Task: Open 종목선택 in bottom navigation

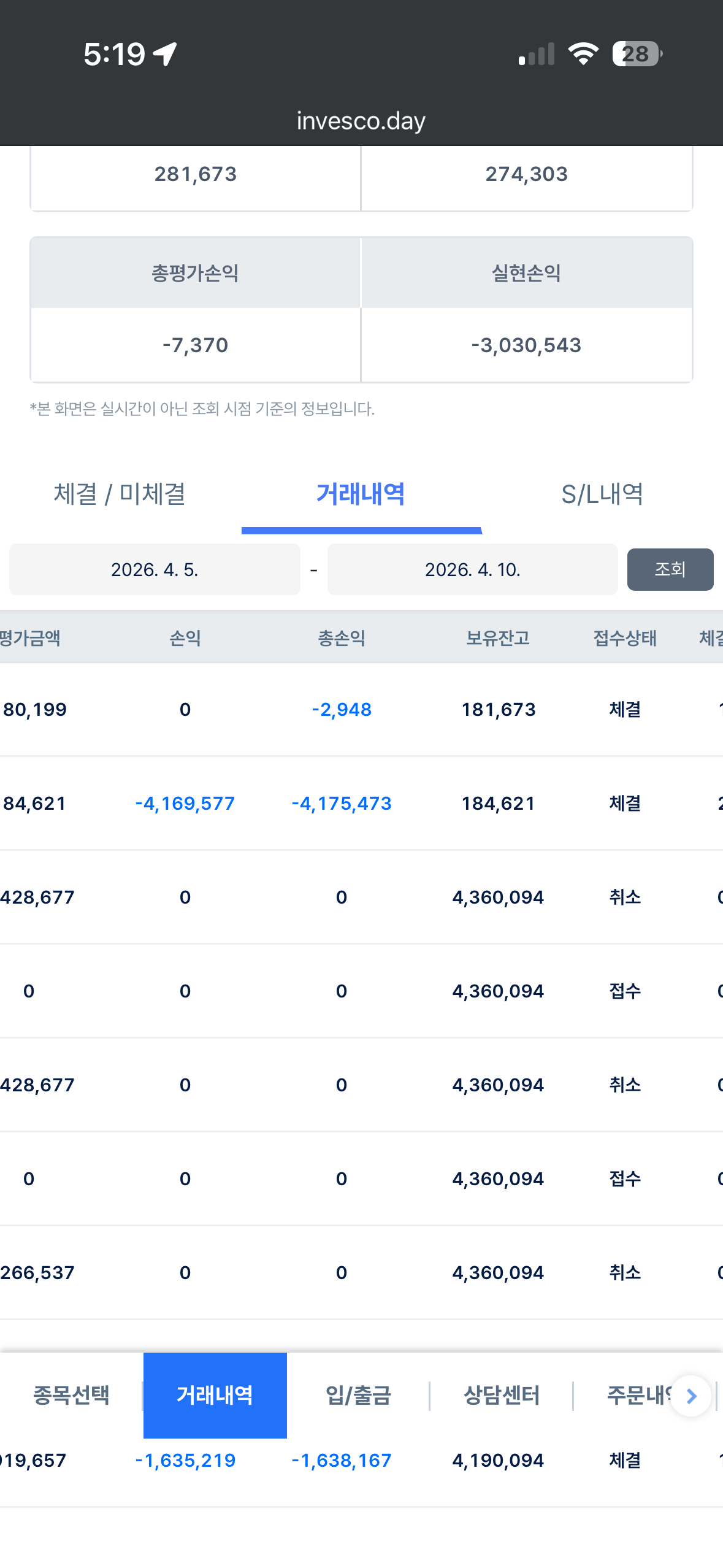Action: pos(71,1396)
